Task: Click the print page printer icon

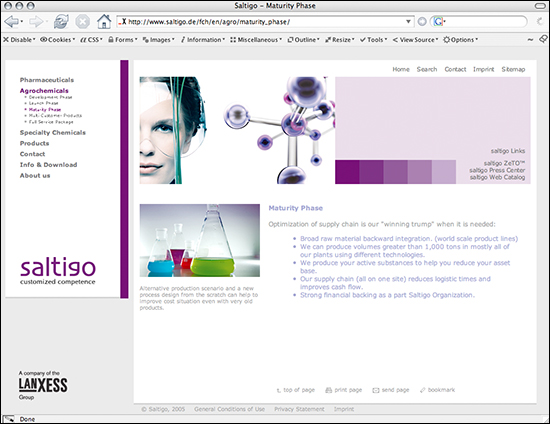Action: tap(328, 390)
